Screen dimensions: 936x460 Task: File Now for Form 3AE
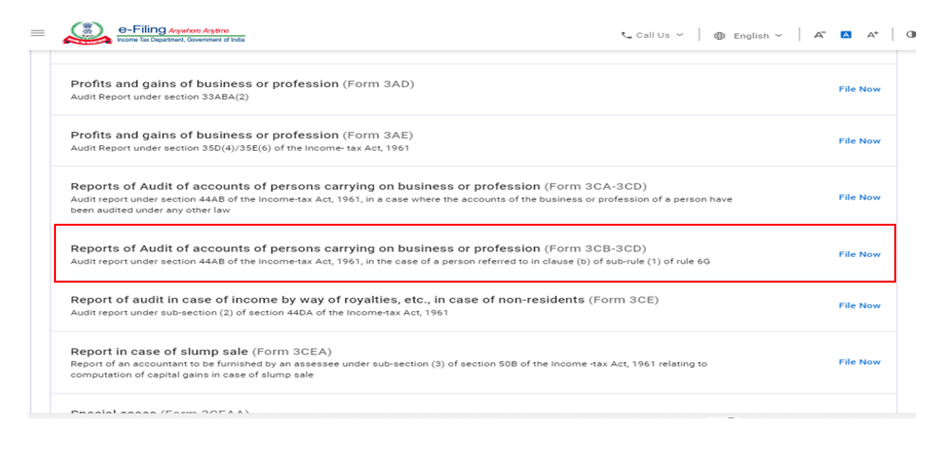(859, 141)
